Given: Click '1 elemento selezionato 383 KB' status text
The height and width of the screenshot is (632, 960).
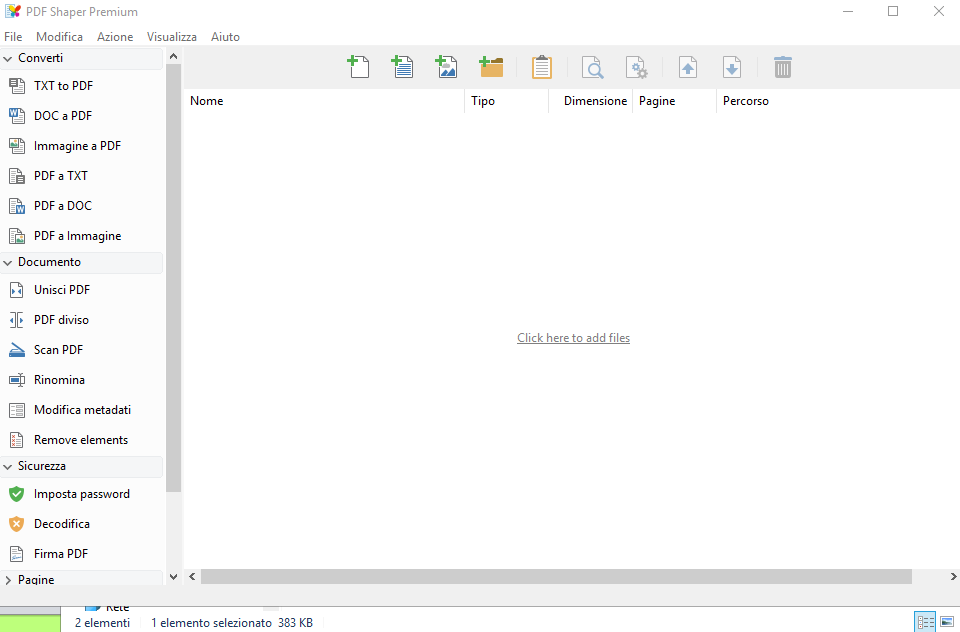Looking at the screenshot, I should [232, 623].
